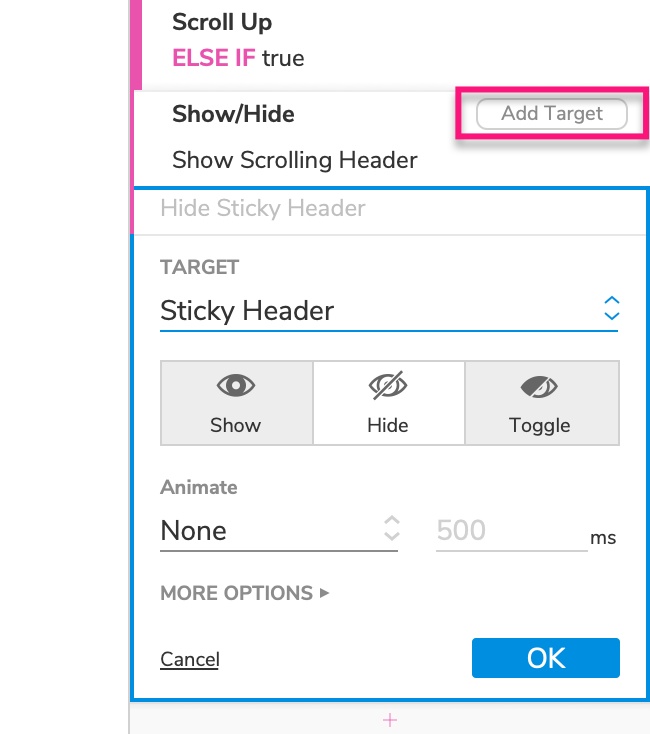Expand MORE OPTIONS section
Viewport: 650px width, 734px height.
pos(245,593)
